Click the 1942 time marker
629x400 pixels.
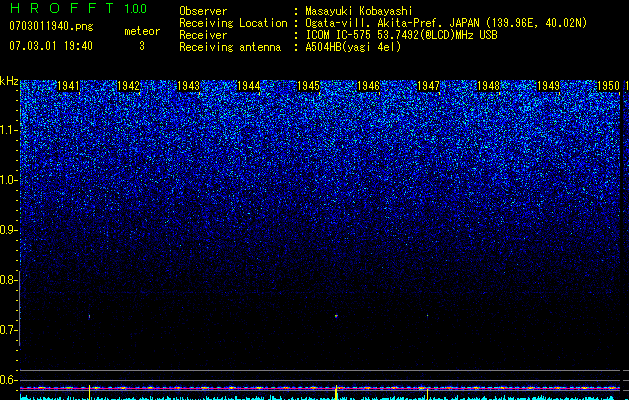128,86
